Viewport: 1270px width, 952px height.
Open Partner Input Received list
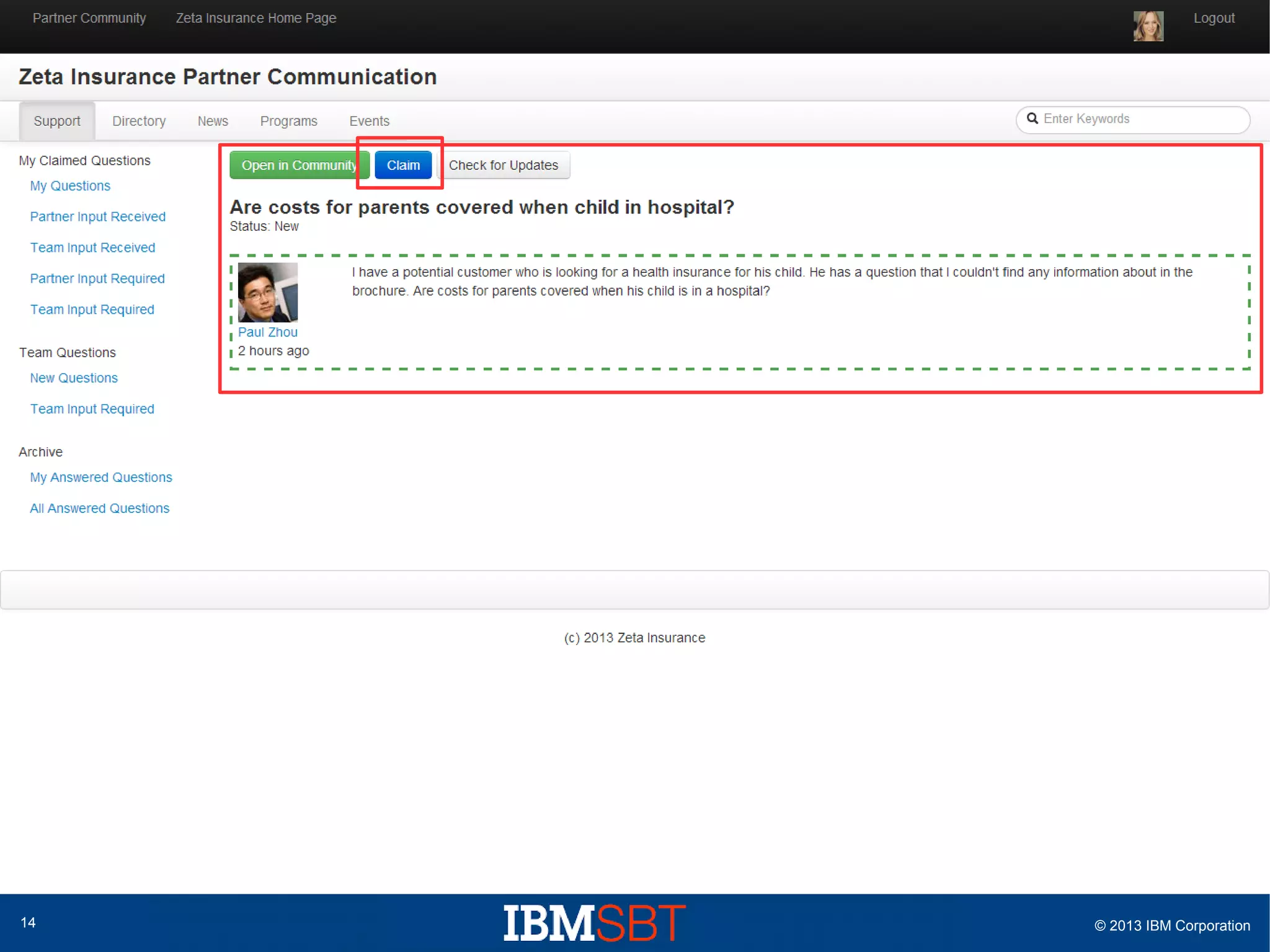click(98, 216)
